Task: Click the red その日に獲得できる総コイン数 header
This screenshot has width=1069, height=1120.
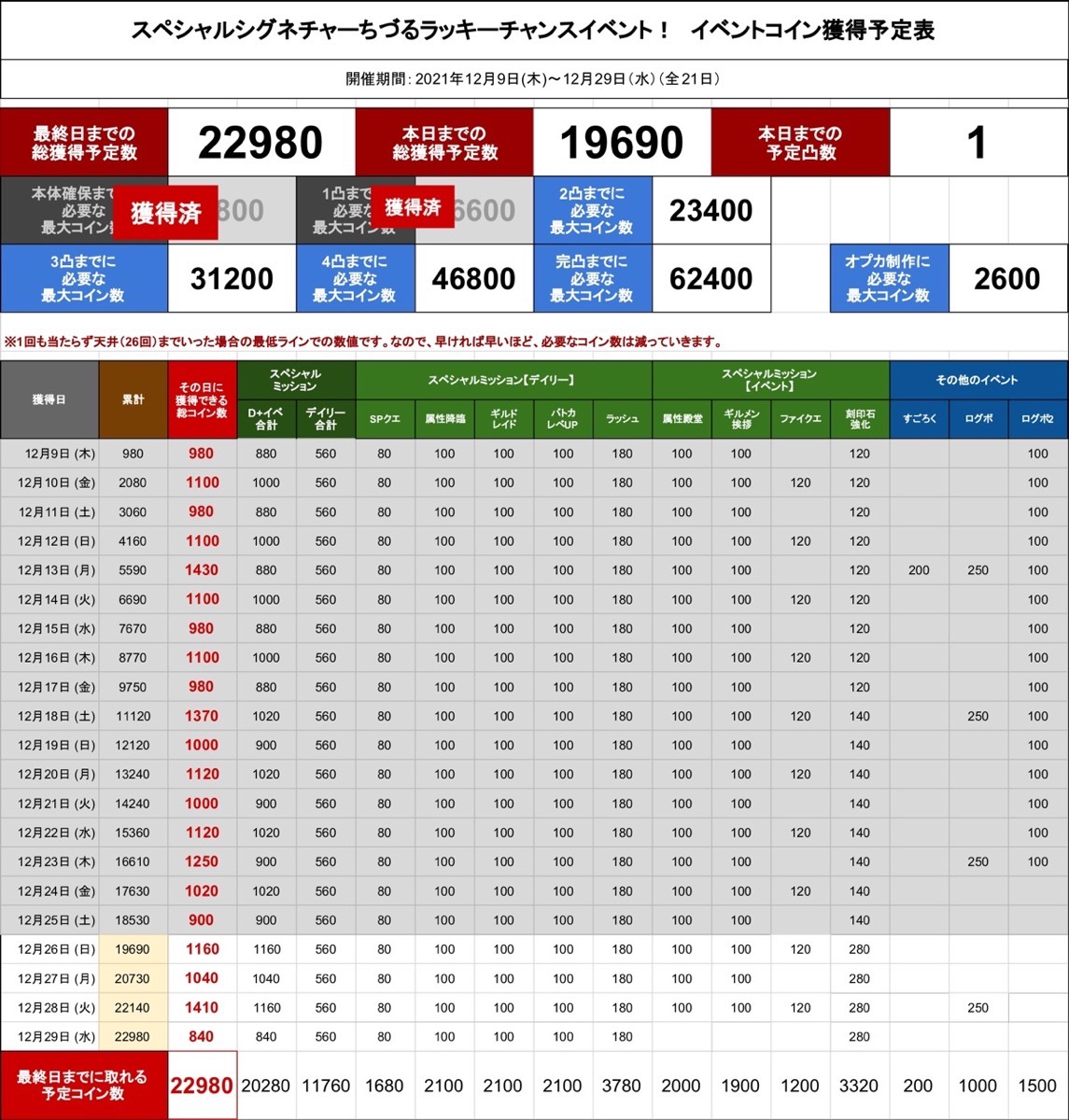Action: coord(202,399)
